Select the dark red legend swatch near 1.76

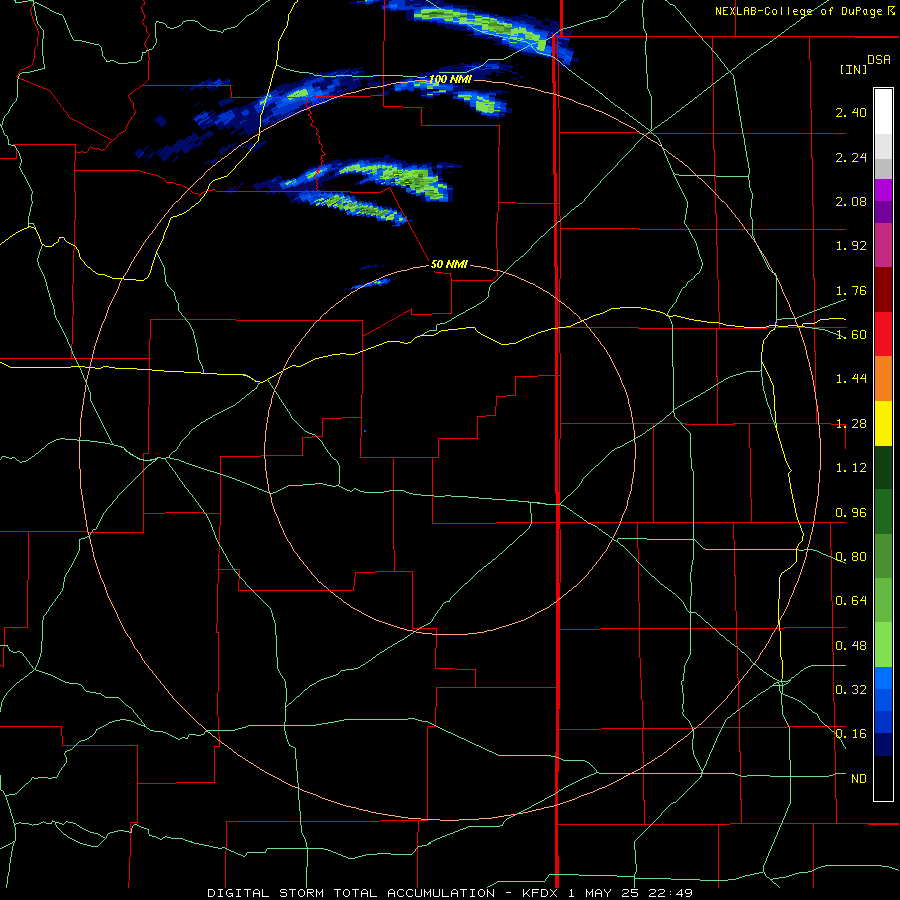pyautogui.click(x=883, y=290)
